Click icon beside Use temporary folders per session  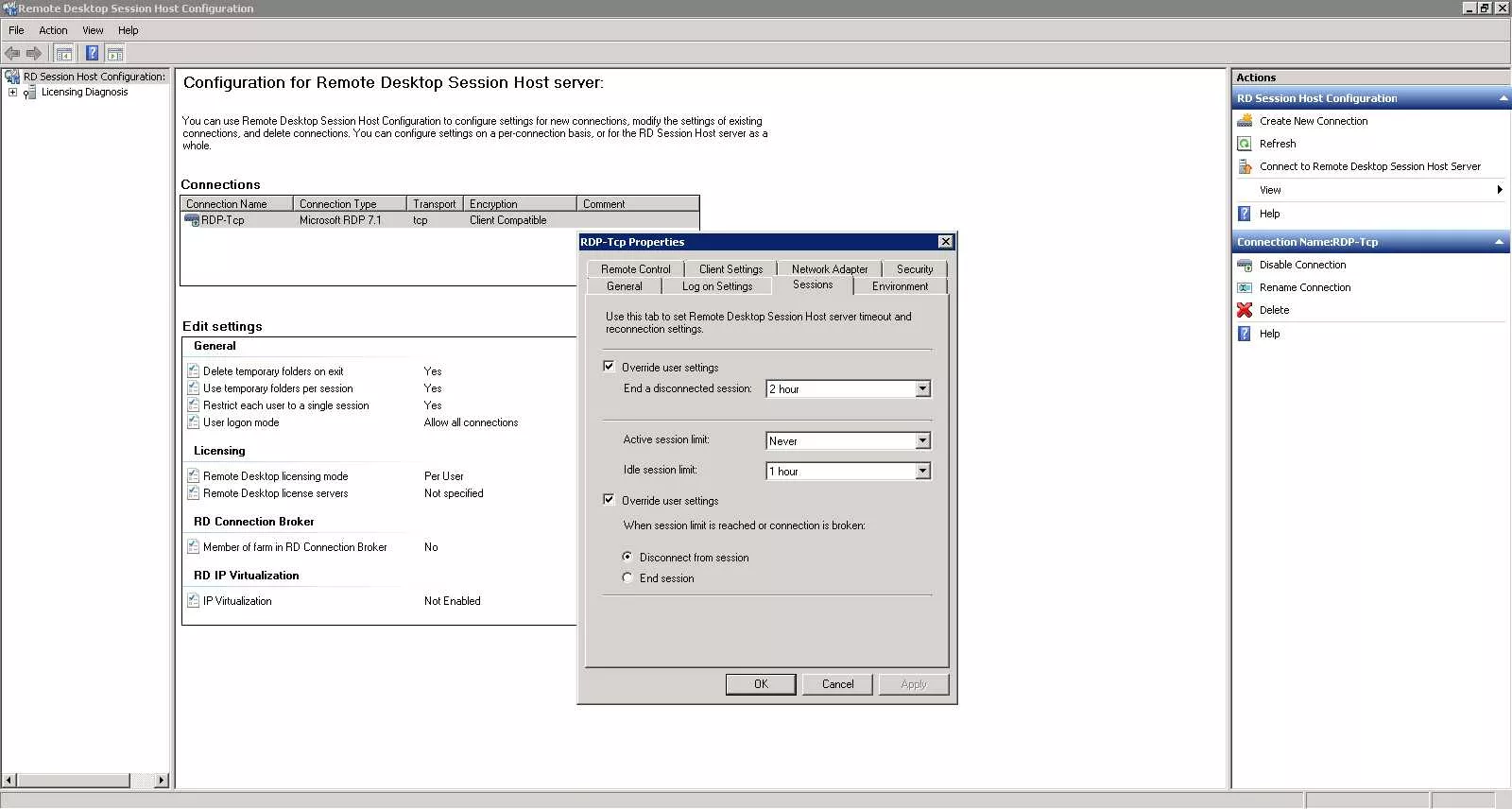point(193,388)
